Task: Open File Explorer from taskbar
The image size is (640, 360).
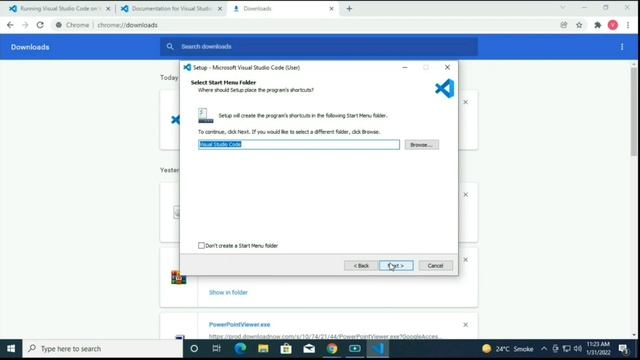Action: (x=263, y=349)
